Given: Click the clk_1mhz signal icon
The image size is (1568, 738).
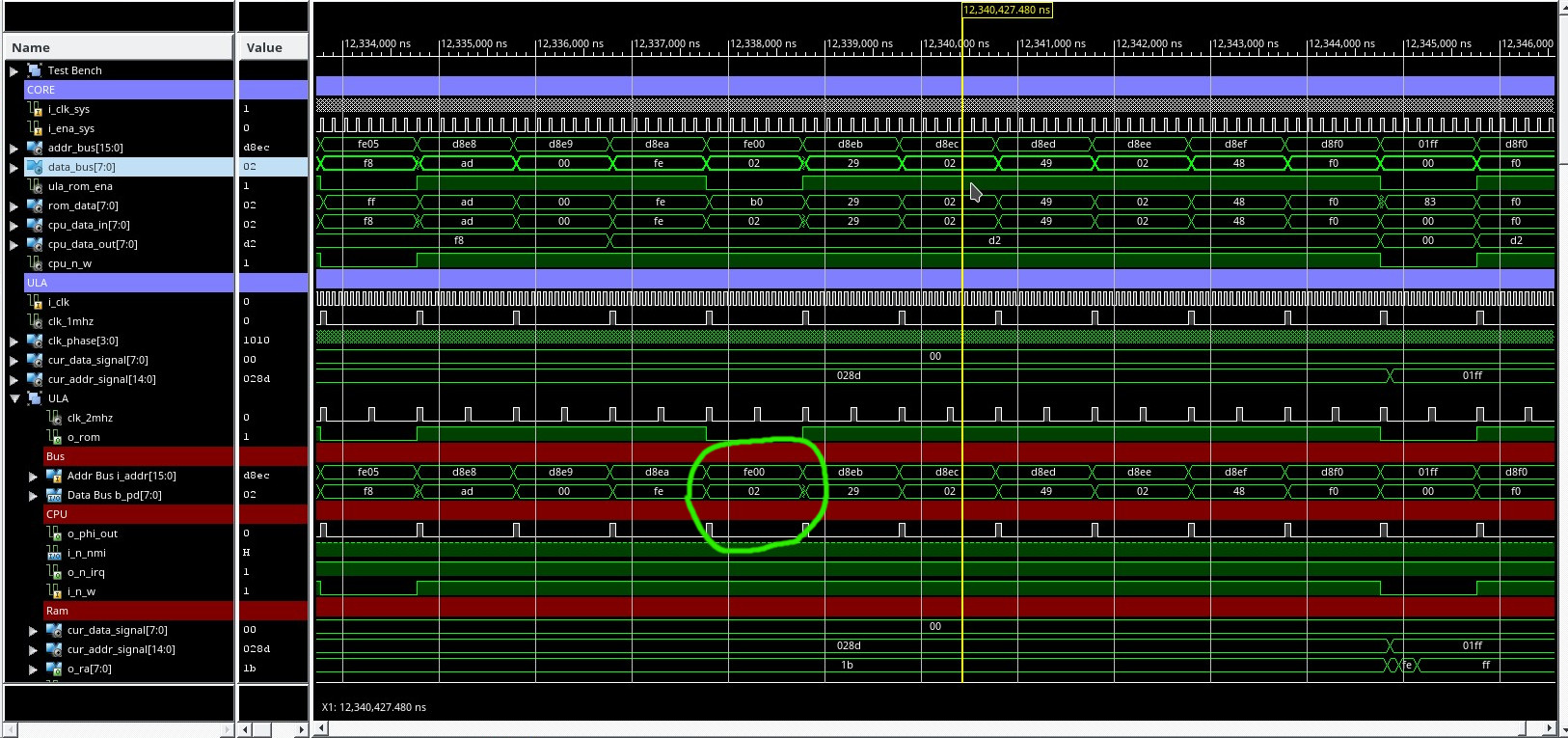Looking at the screenshot, I should [35, 321].
